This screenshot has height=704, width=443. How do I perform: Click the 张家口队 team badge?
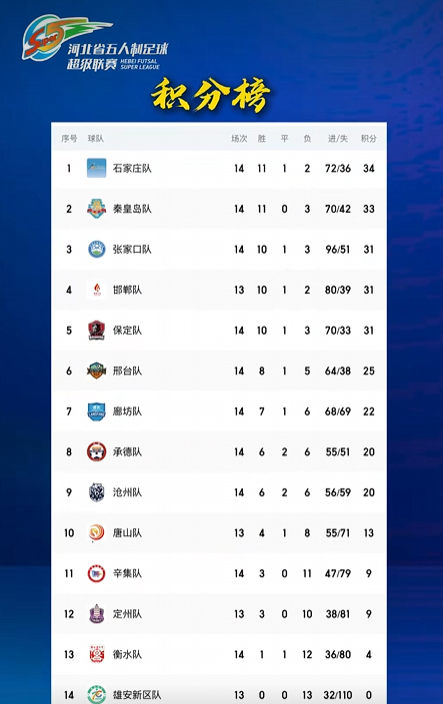pos(96,249)
